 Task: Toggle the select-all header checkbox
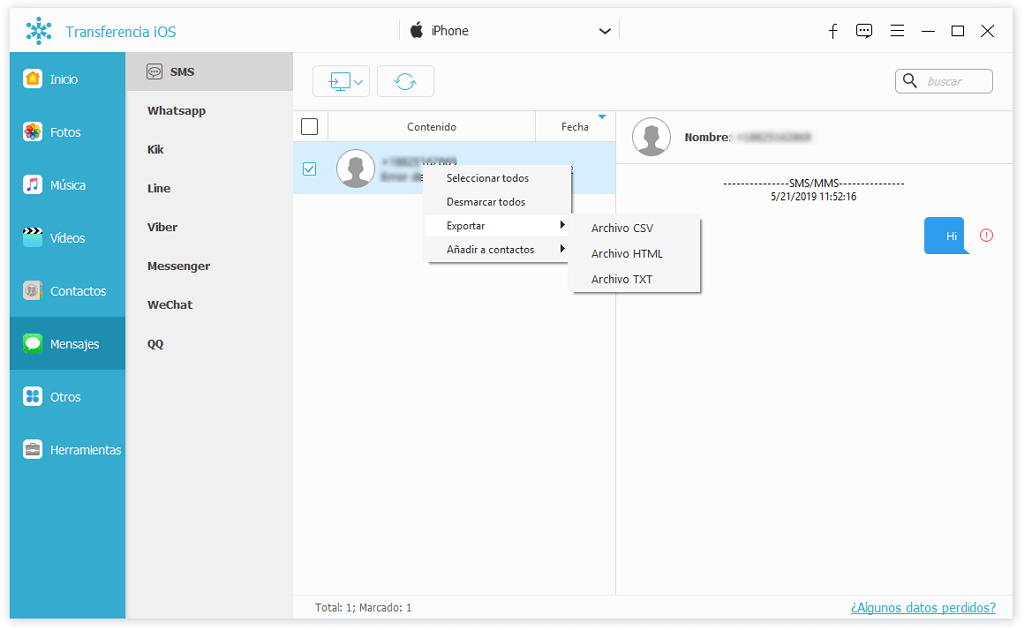coord(310,126)
